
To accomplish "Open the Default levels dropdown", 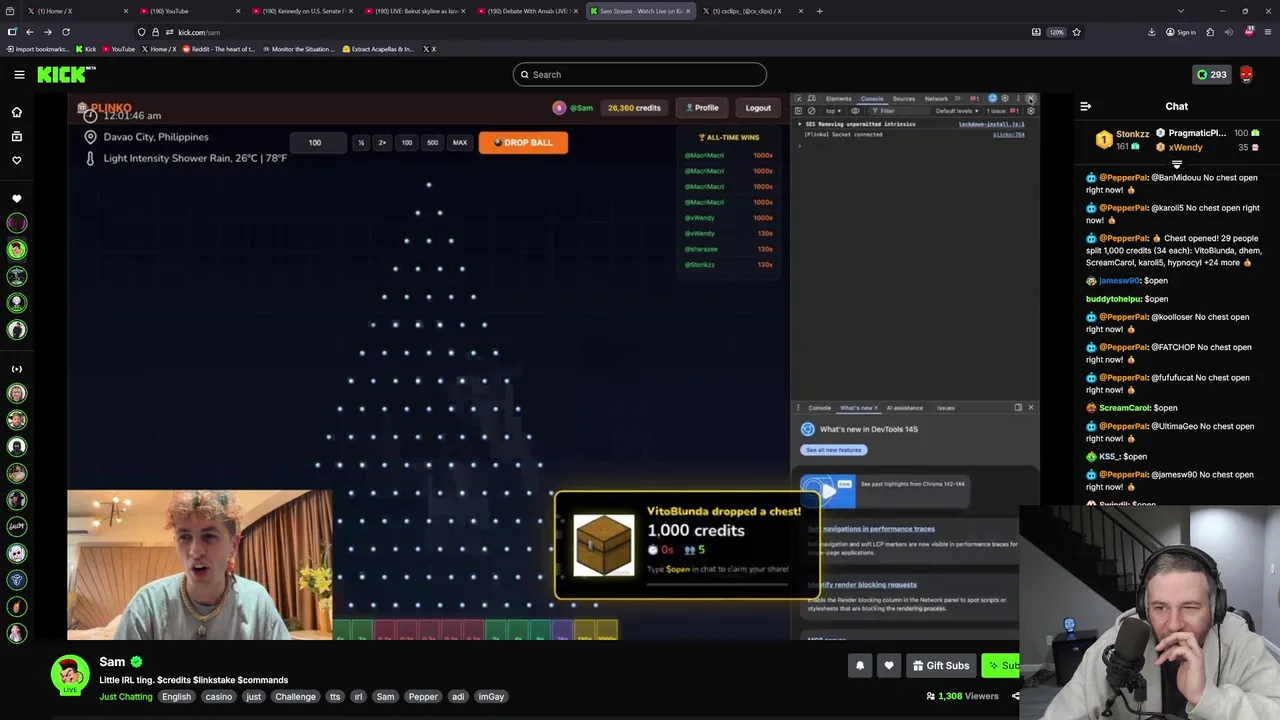I will point(957,111).
